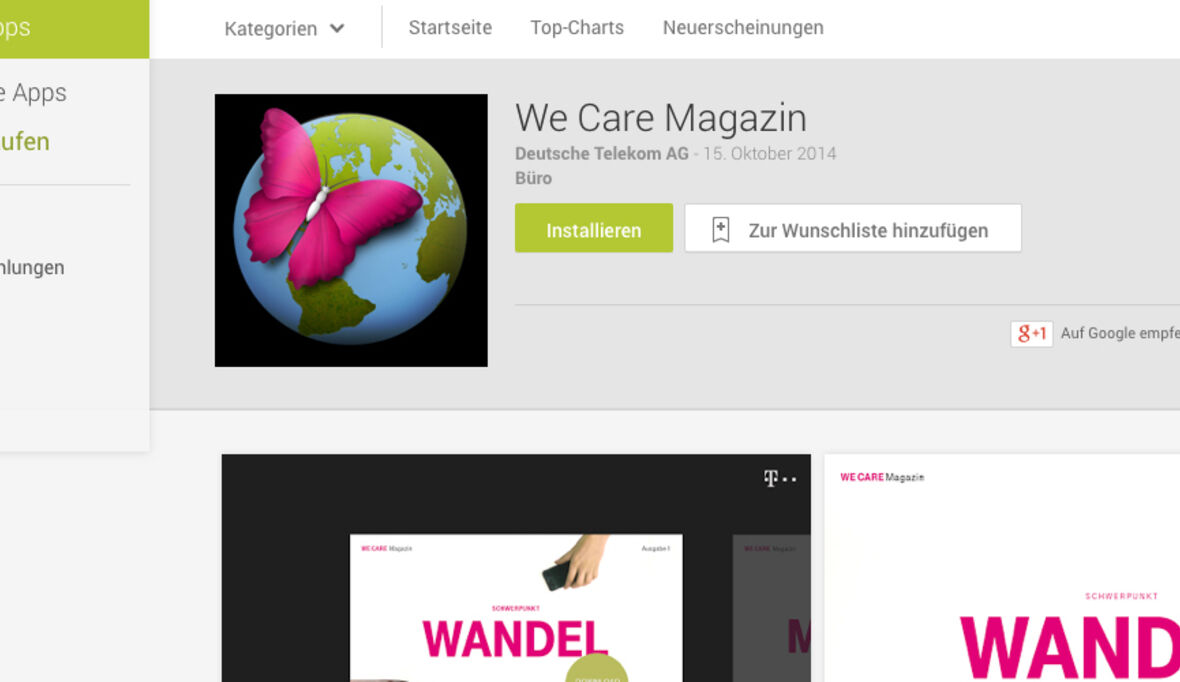Viewport: 1180px width, 682px height.
Task: Open the Büro category link
Action: click(x=533, y=178)
